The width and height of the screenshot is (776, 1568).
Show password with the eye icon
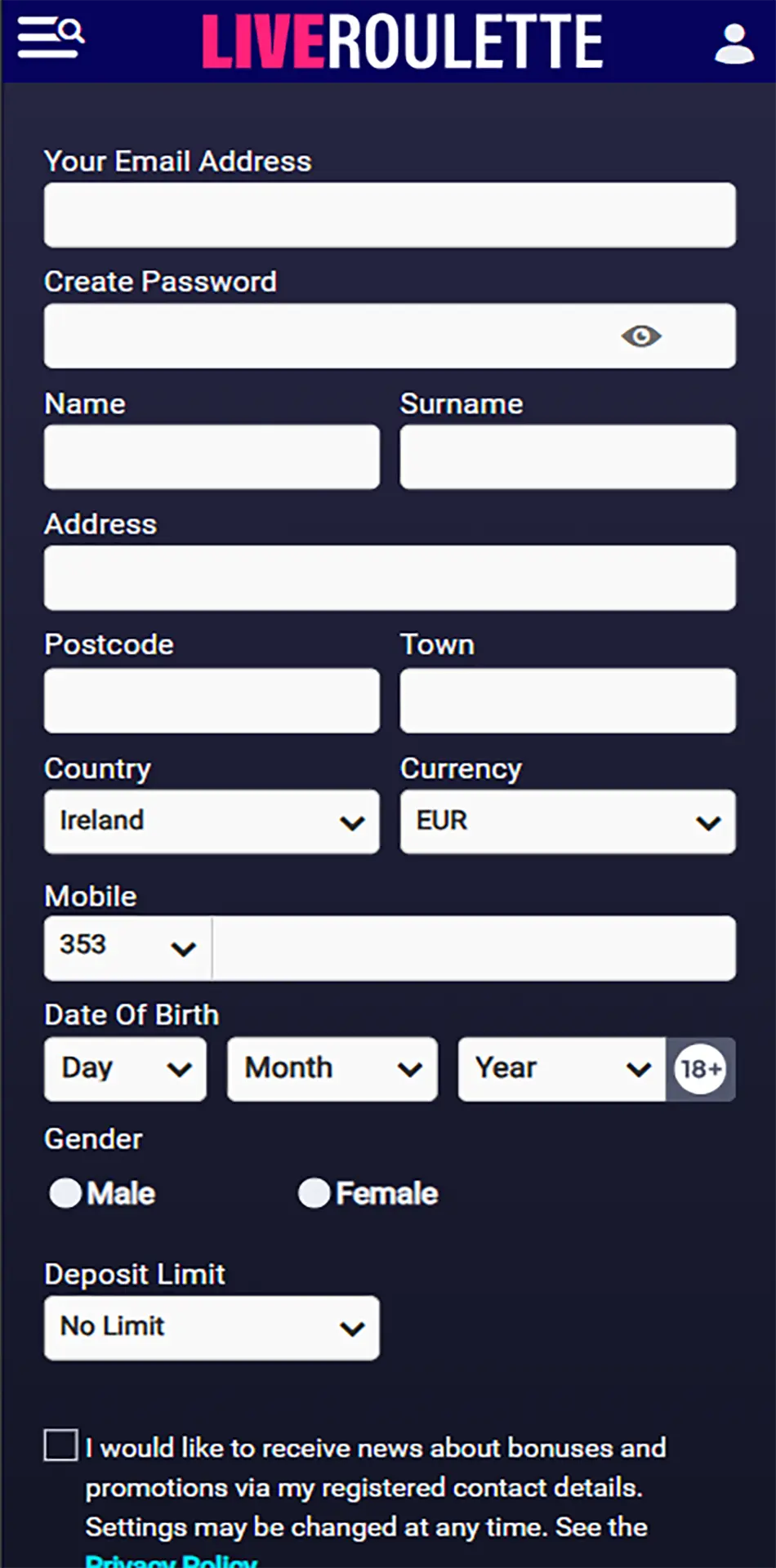coord(641,336)
